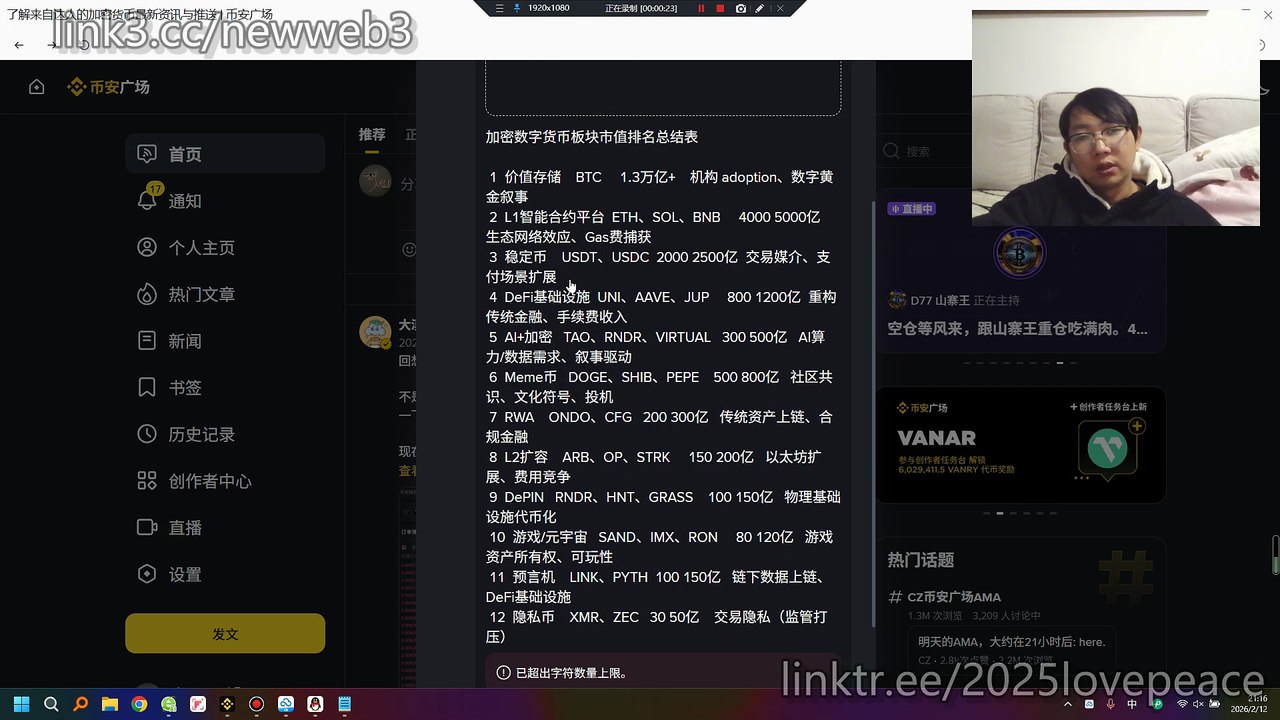The image size is (1280, 720).
Task: Close the recording toolbar
Action: click(780, 8)
